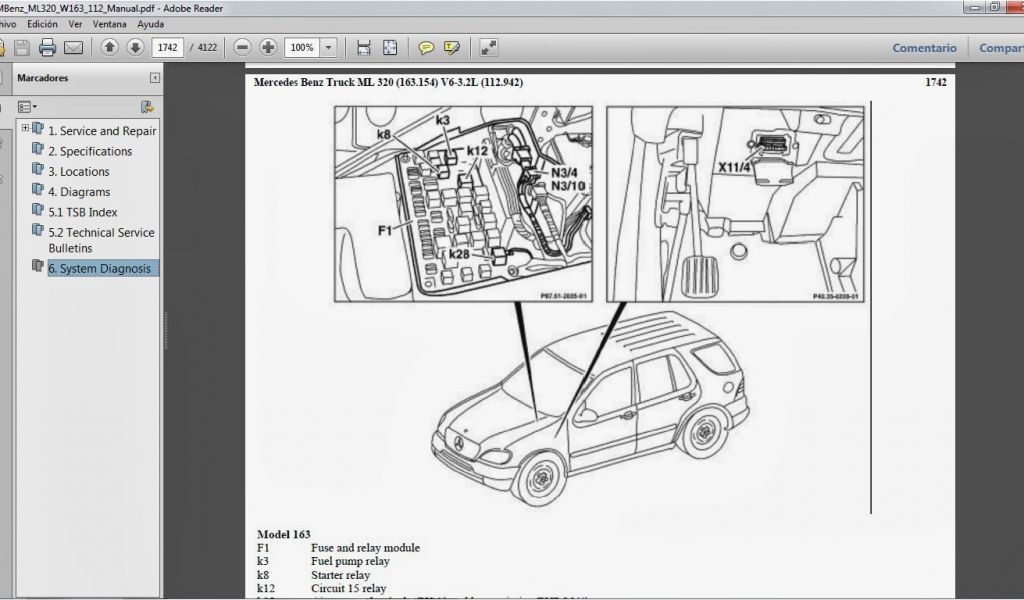The height and width of the screenshot is (600, 1024).
Task: Click the Print icon in the toolbar
Action: coord(47,47)
